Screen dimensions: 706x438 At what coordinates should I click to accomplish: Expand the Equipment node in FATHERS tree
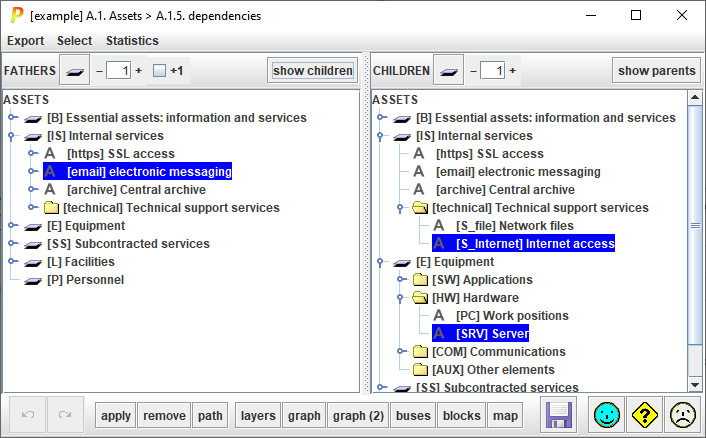tap(14, 226)
